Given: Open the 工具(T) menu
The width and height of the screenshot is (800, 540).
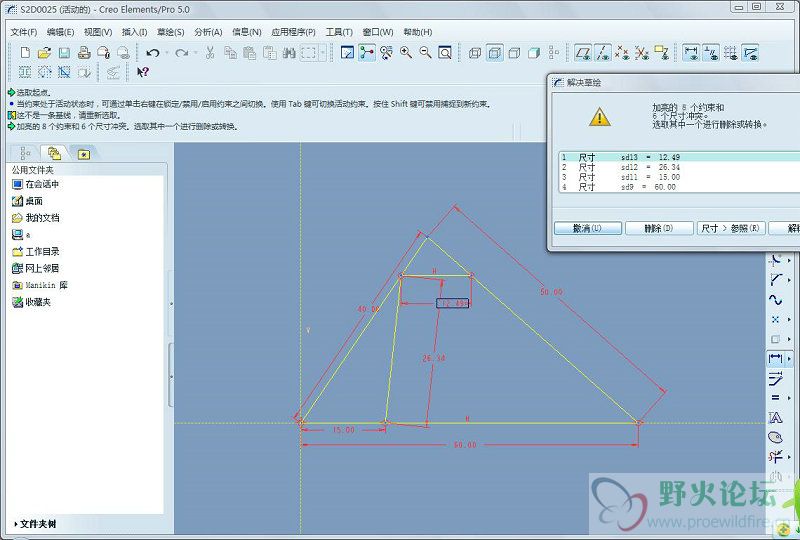Looking at the screenshot, I should [339, 32].
